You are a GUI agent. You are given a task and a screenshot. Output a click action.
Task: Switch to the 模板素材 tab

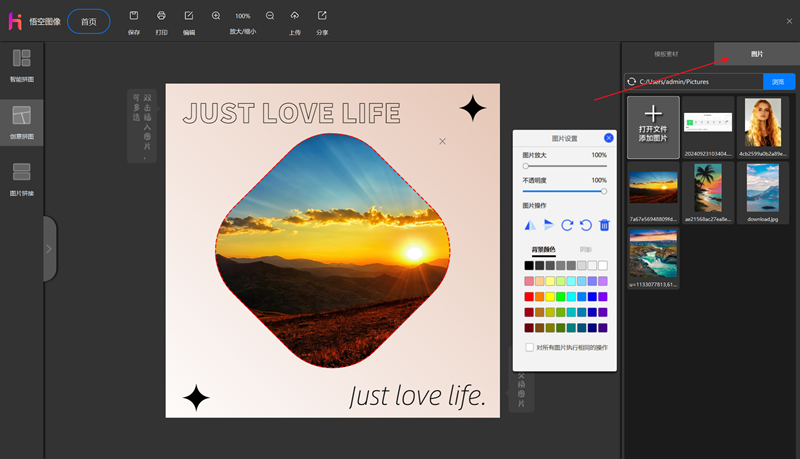666,54
